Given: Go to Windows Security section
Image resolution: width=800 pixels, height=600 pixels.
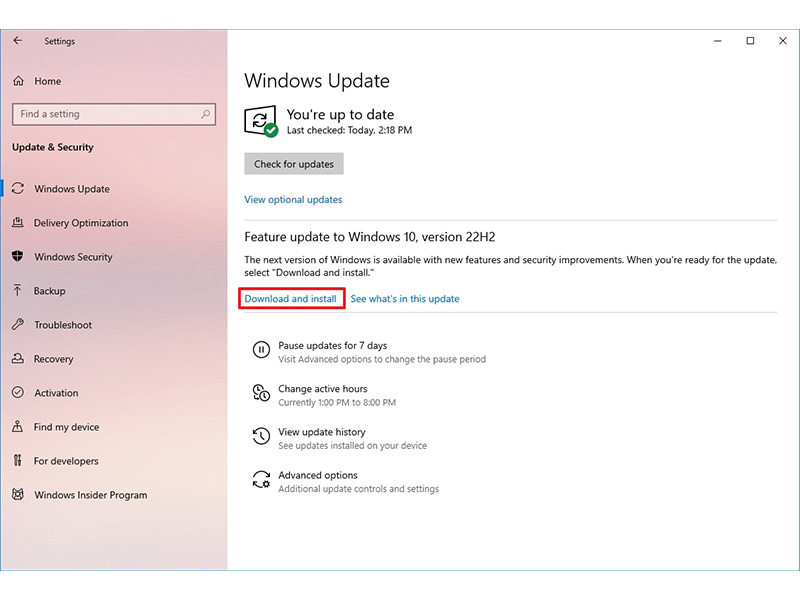Looking at the screenshot, I should tap(73, 257).
